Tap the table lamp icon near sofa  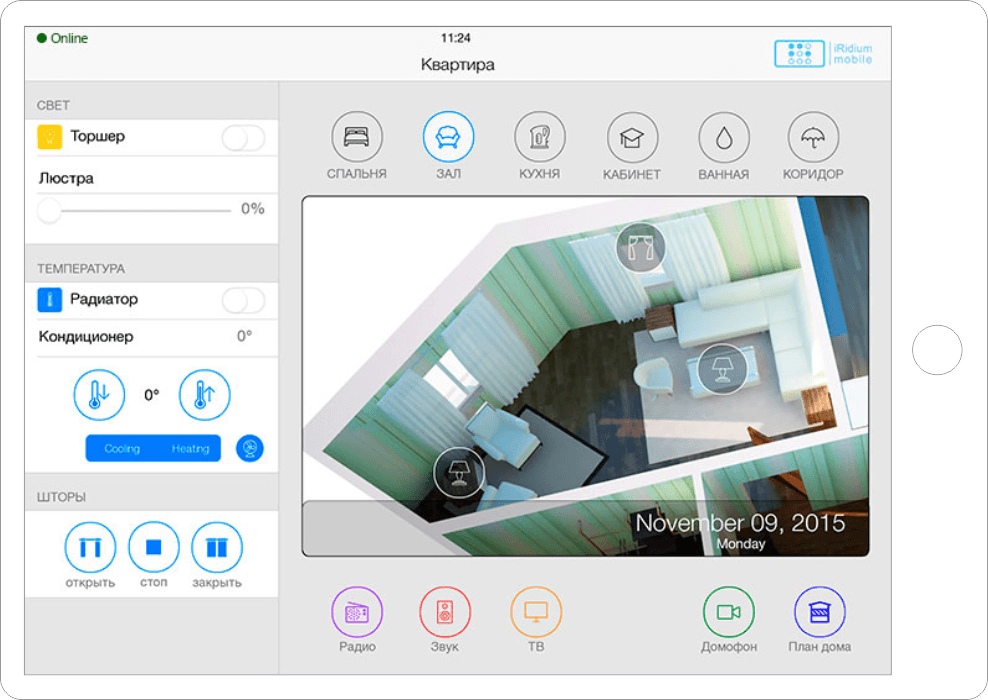click(x=722, y=369)
